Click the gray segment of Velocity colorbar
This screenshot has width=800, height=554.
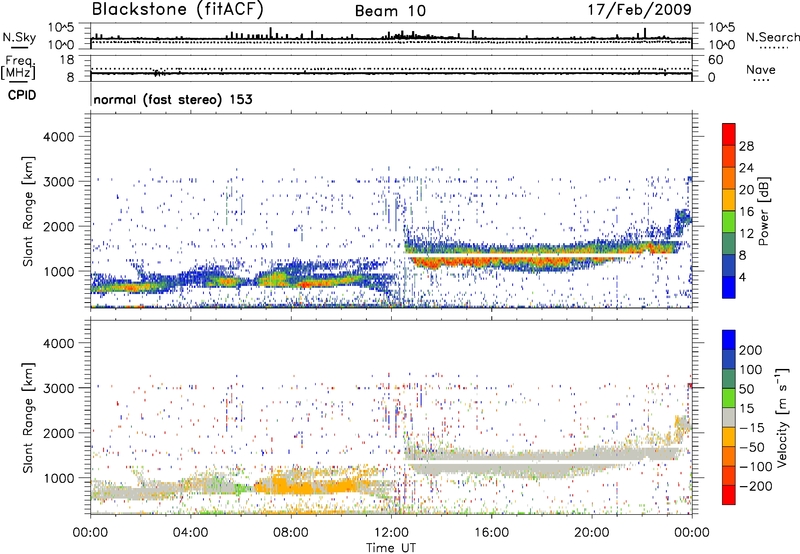pyautogui.click(x=729, y=417)
